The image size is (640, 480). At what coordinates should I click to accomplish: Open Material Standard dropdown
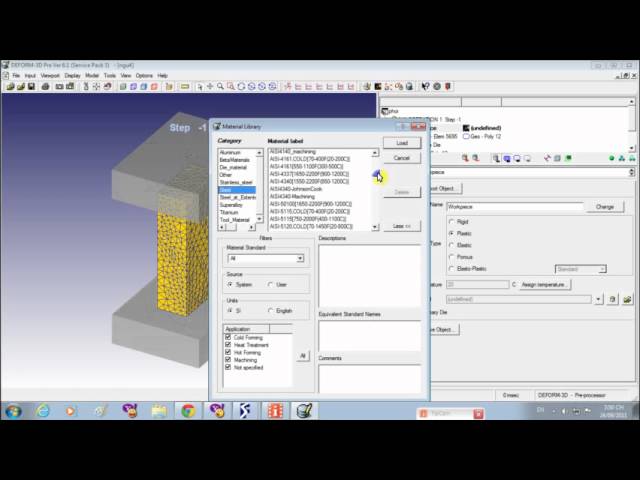[x=266, y=258]
